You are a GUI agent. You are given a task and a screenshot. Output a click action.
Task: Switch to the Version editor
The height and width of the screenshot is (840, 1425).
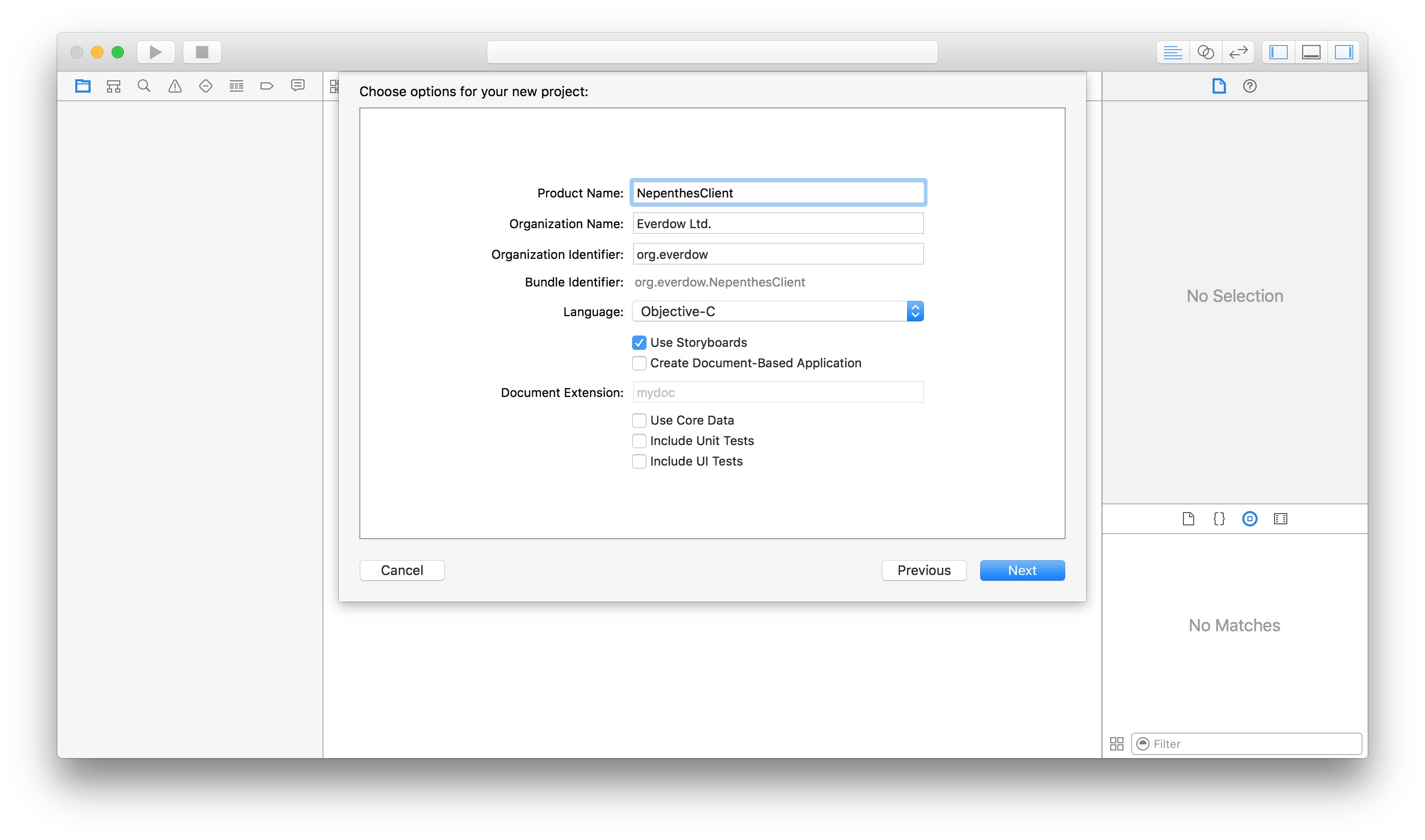1239,52
